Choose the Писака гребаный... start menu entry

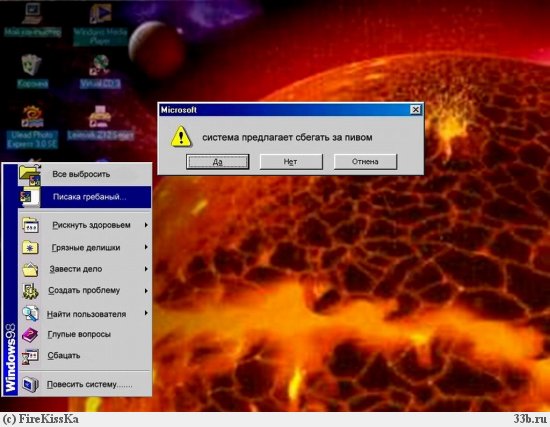pyautogui.click(x=85, y=197)
